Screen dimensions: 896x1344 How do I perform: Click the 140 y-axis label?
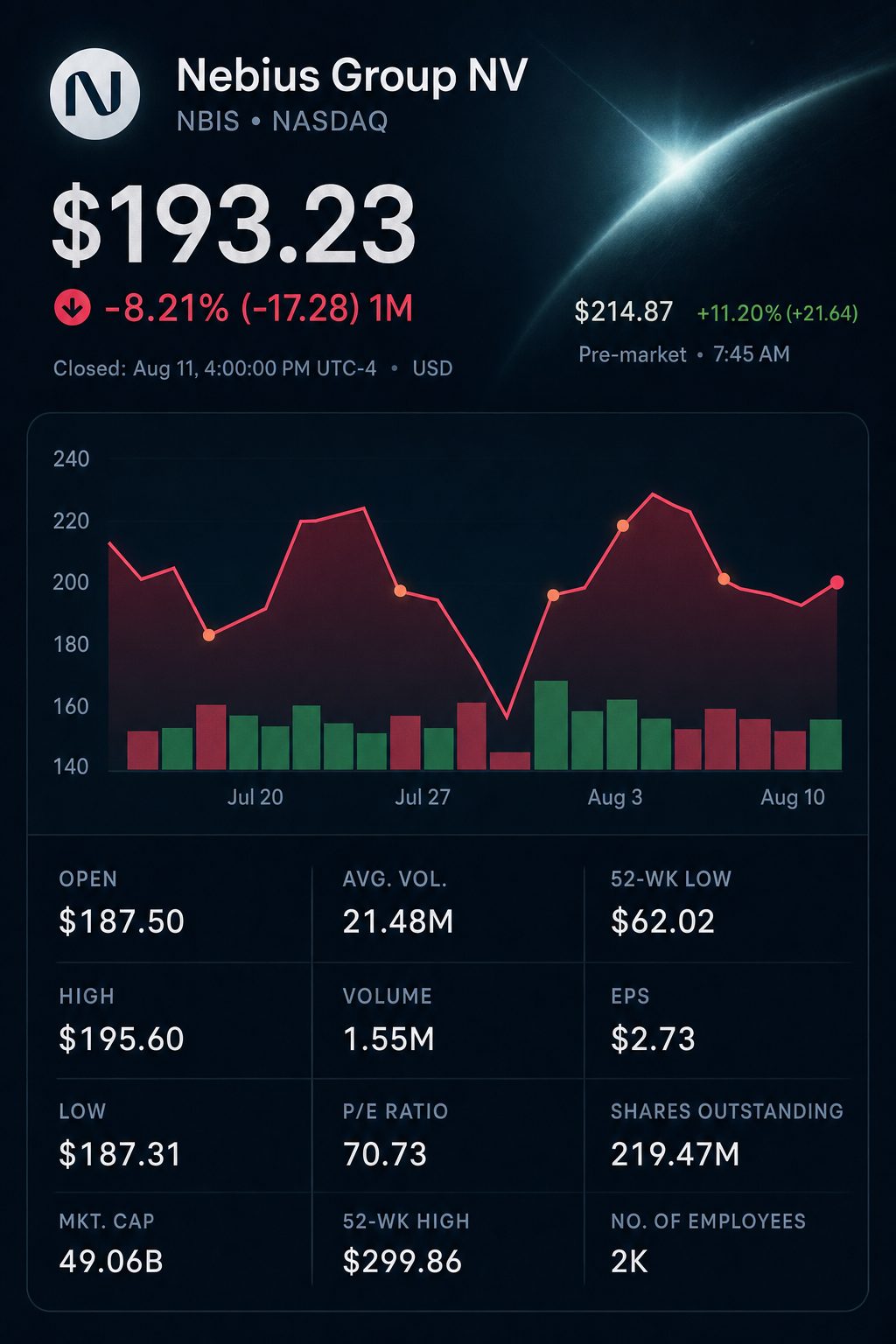(71, 766)
